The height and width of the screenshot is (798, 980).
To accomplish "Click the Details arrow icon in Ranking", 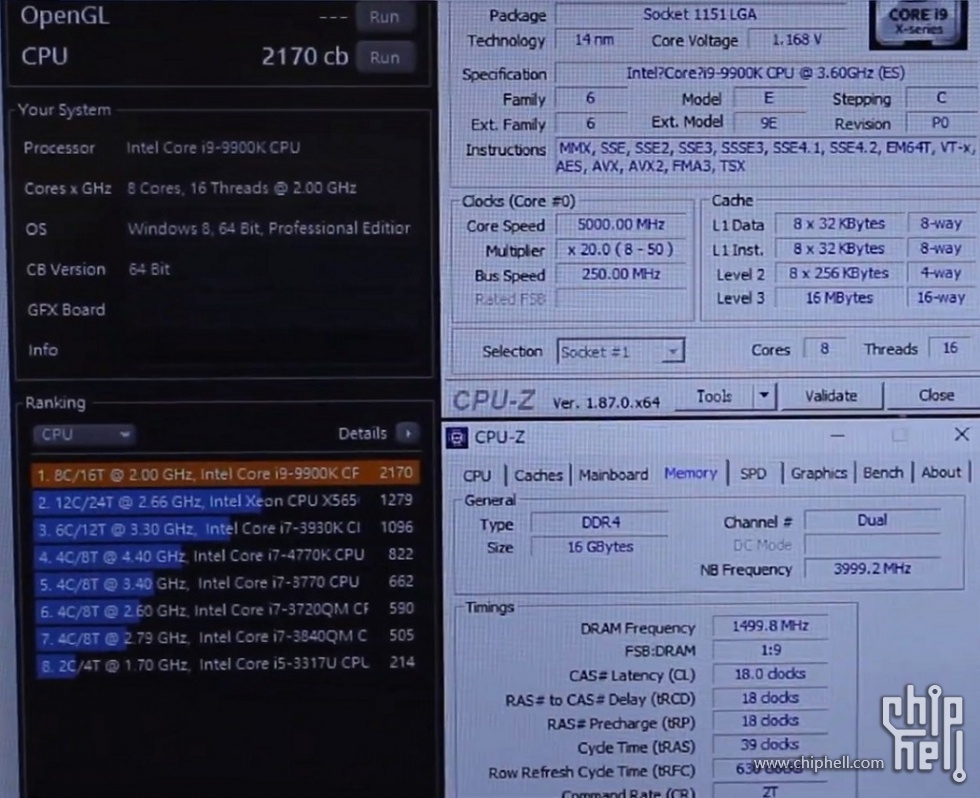I will [x=407, y=433].
